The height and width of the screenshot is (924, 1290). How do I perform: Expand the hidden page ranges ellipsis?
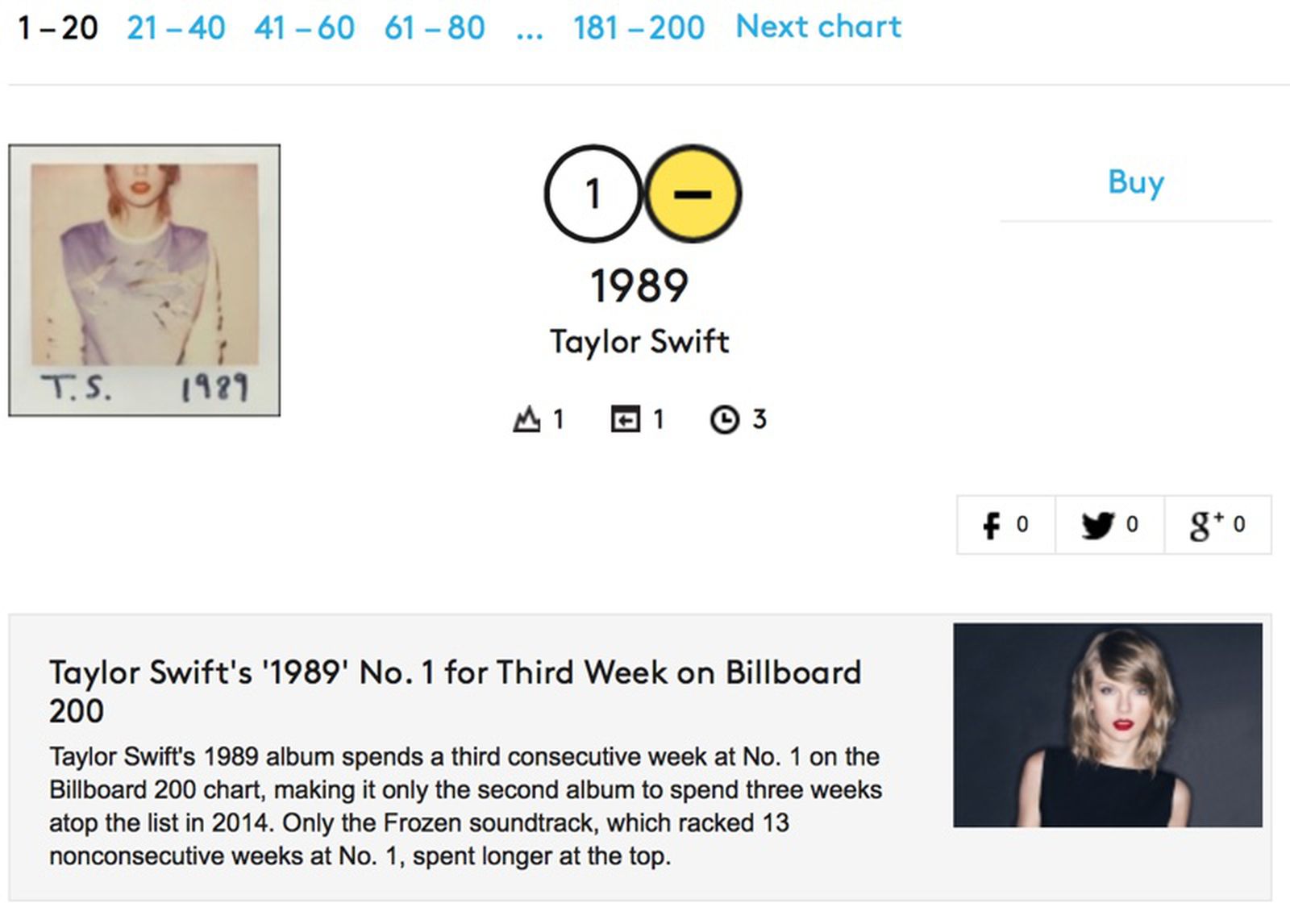[530, 29]
